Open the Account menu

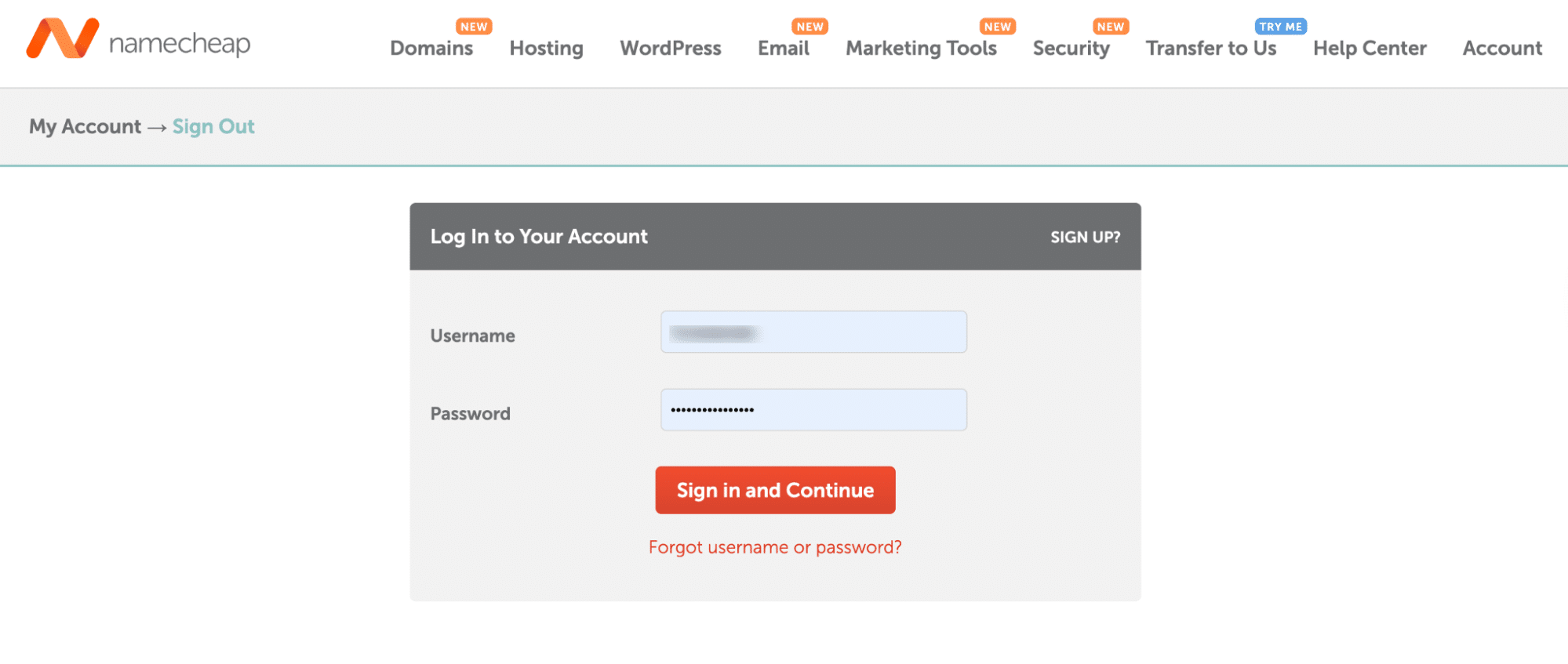coord(1502,49)
